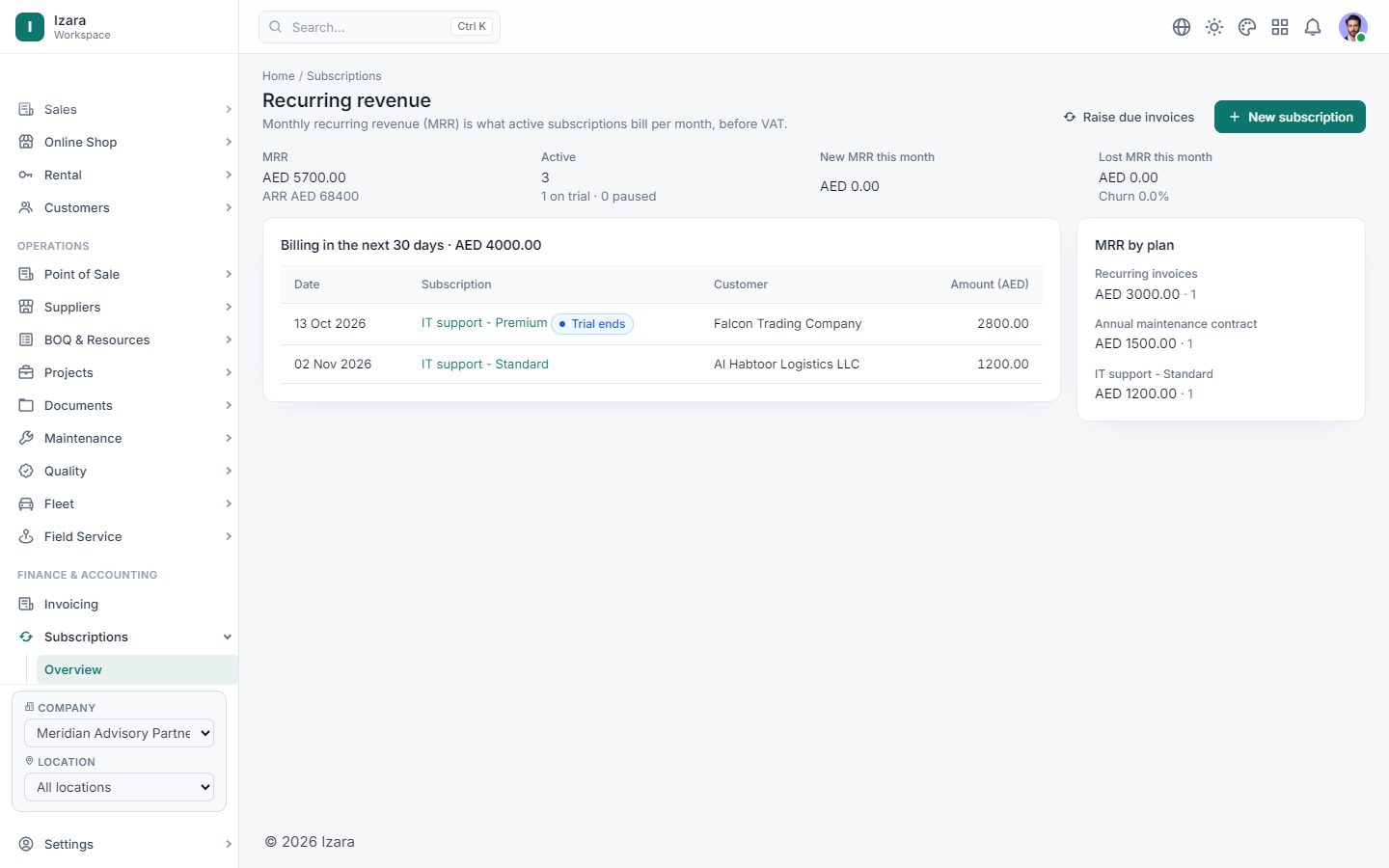Screen dimensions: 1389x868
Task: Click the Izara workspace logo
Action: (30, 27)
